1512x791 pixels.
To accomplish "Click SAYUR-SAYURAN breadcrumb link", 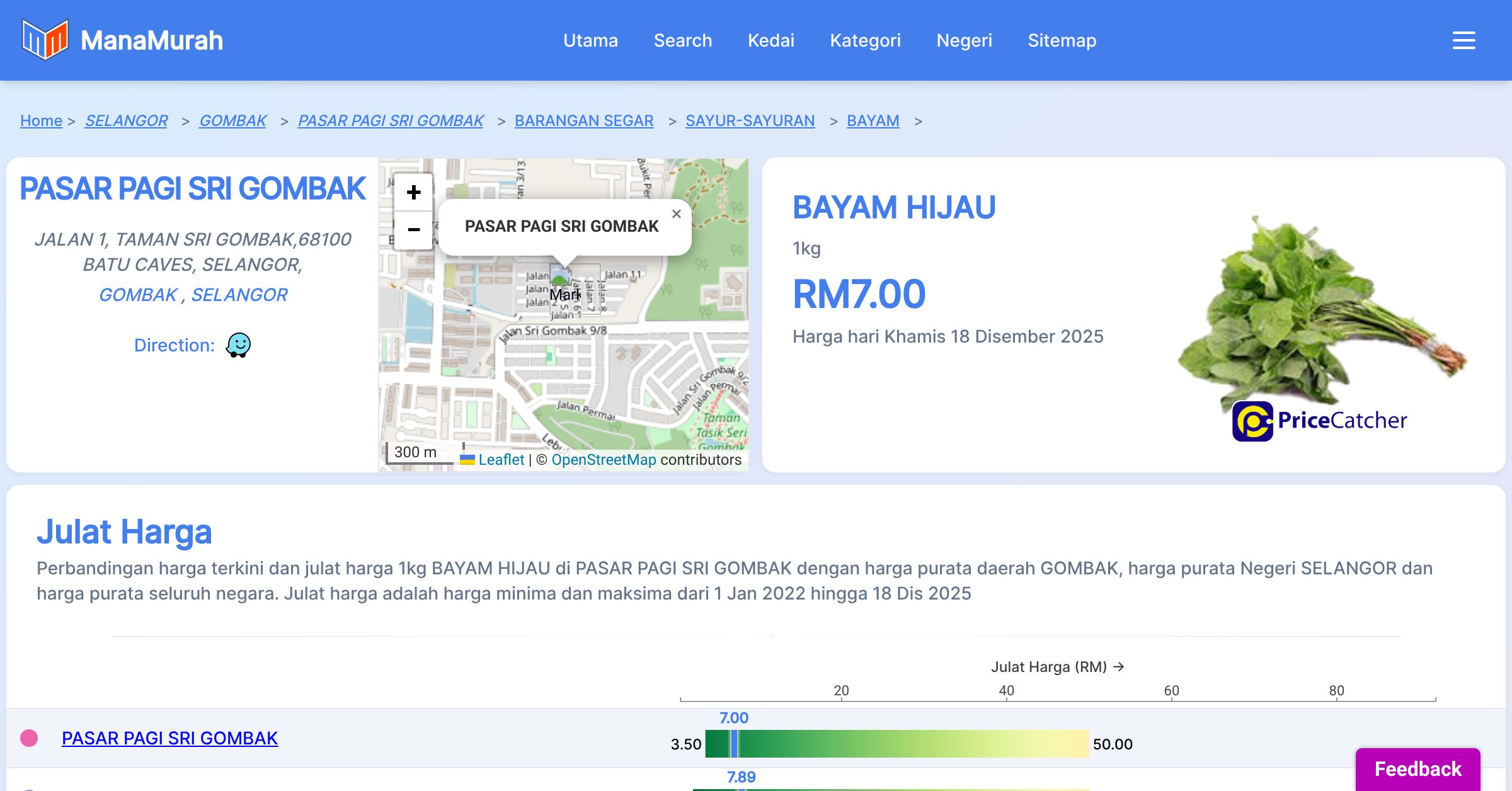I will (750, 120).
